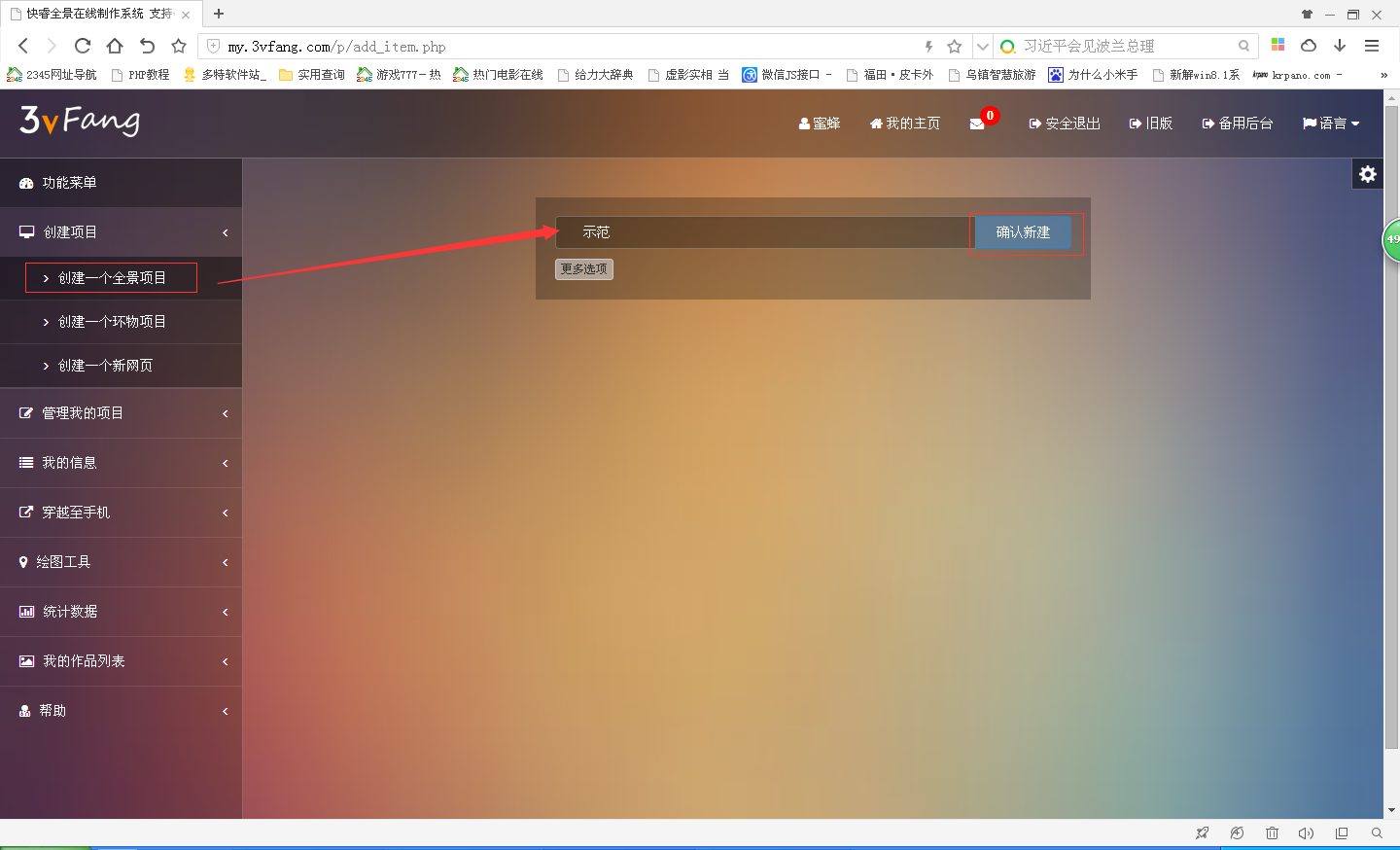Reload the current page
This screenshot has width=1400, height=850.
pos(83,46)
